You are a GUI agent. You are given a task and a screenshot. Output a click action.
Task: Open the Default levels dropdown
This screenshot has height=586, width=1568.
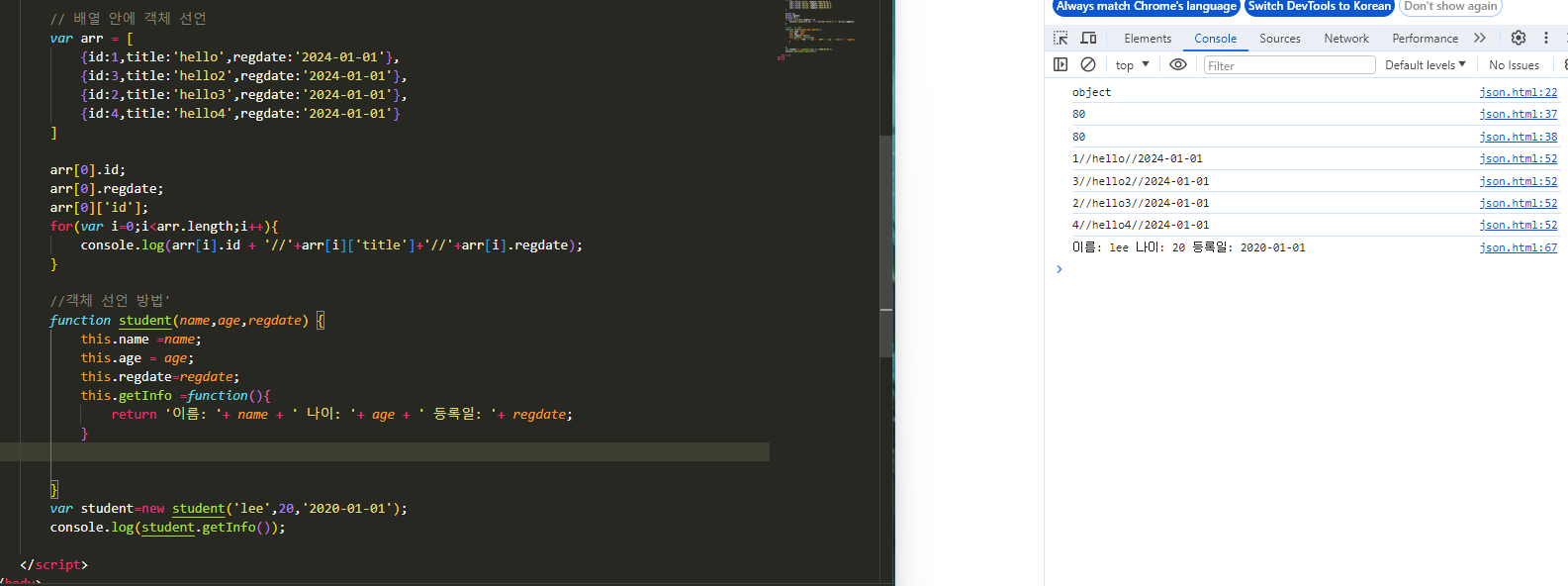tap(1426, 64)
